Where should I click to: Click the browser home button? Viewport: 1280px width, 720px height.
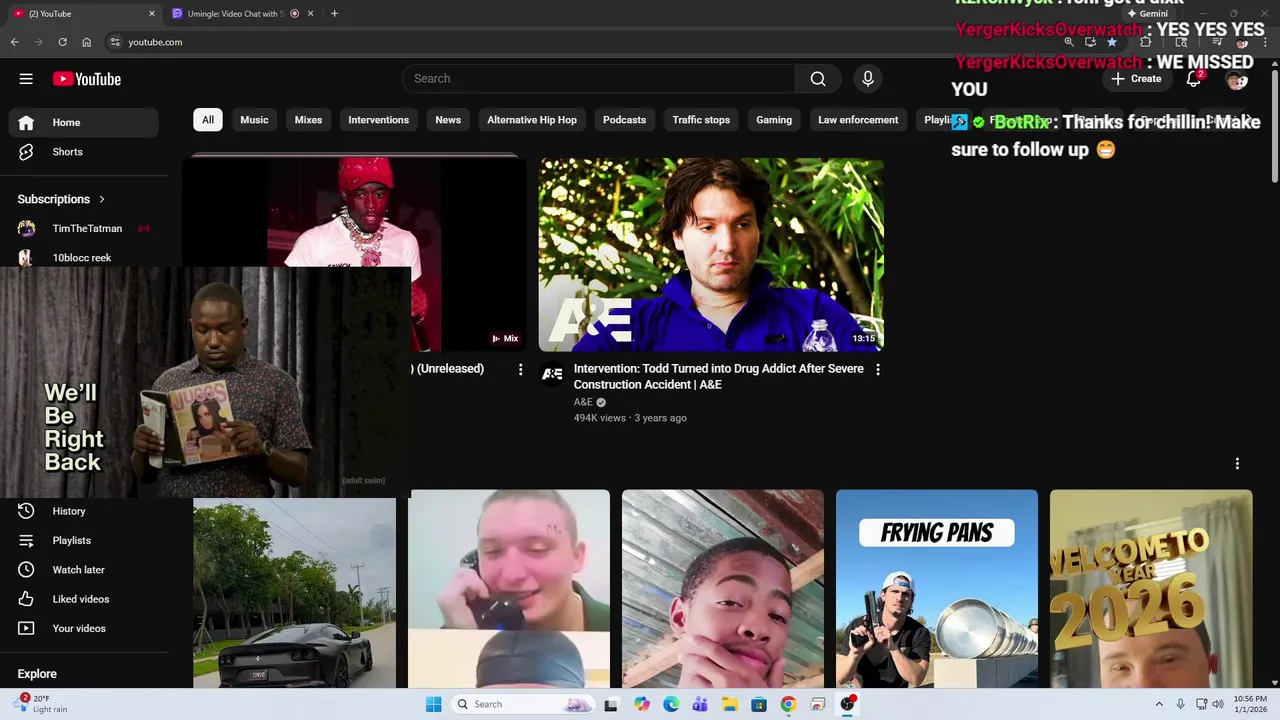(87, 42)
